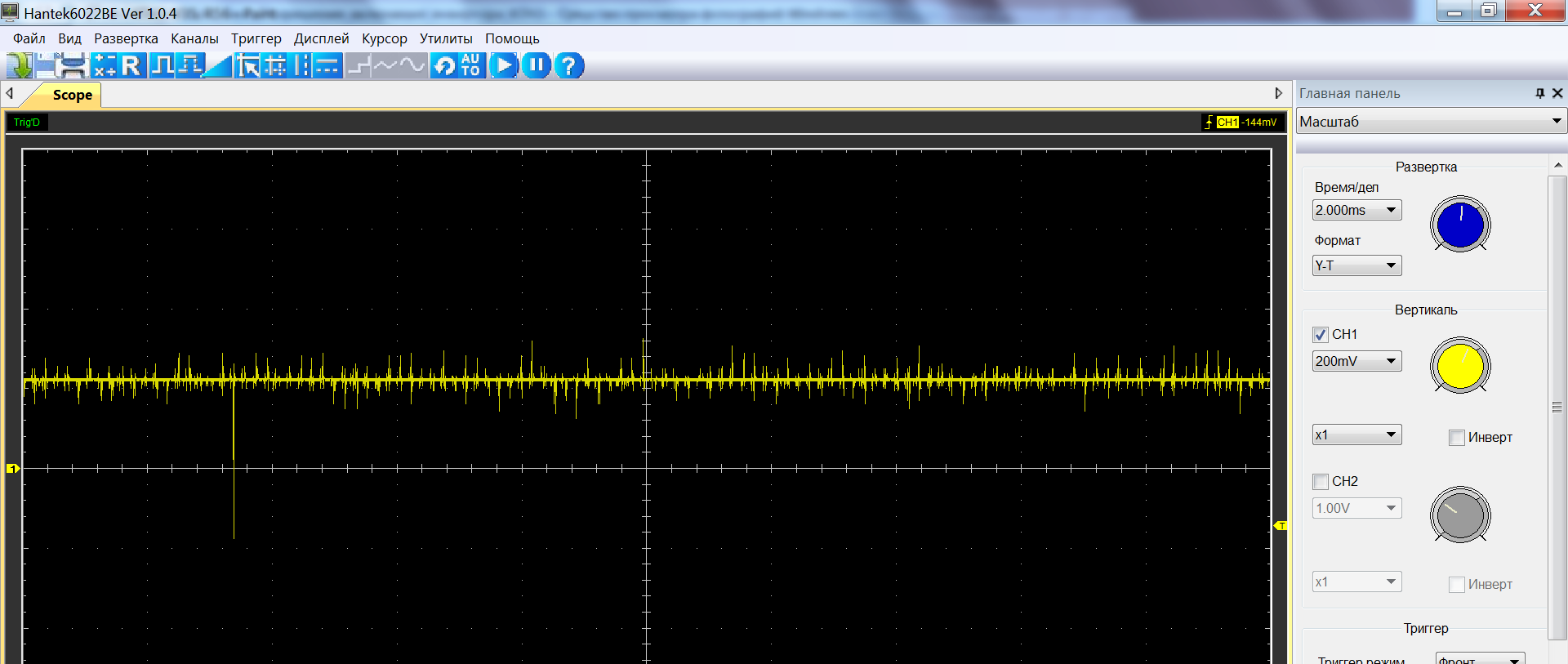Enable the cross cursor icon
The width and height of the screenshot is (1568, 664).
point(275,65)
